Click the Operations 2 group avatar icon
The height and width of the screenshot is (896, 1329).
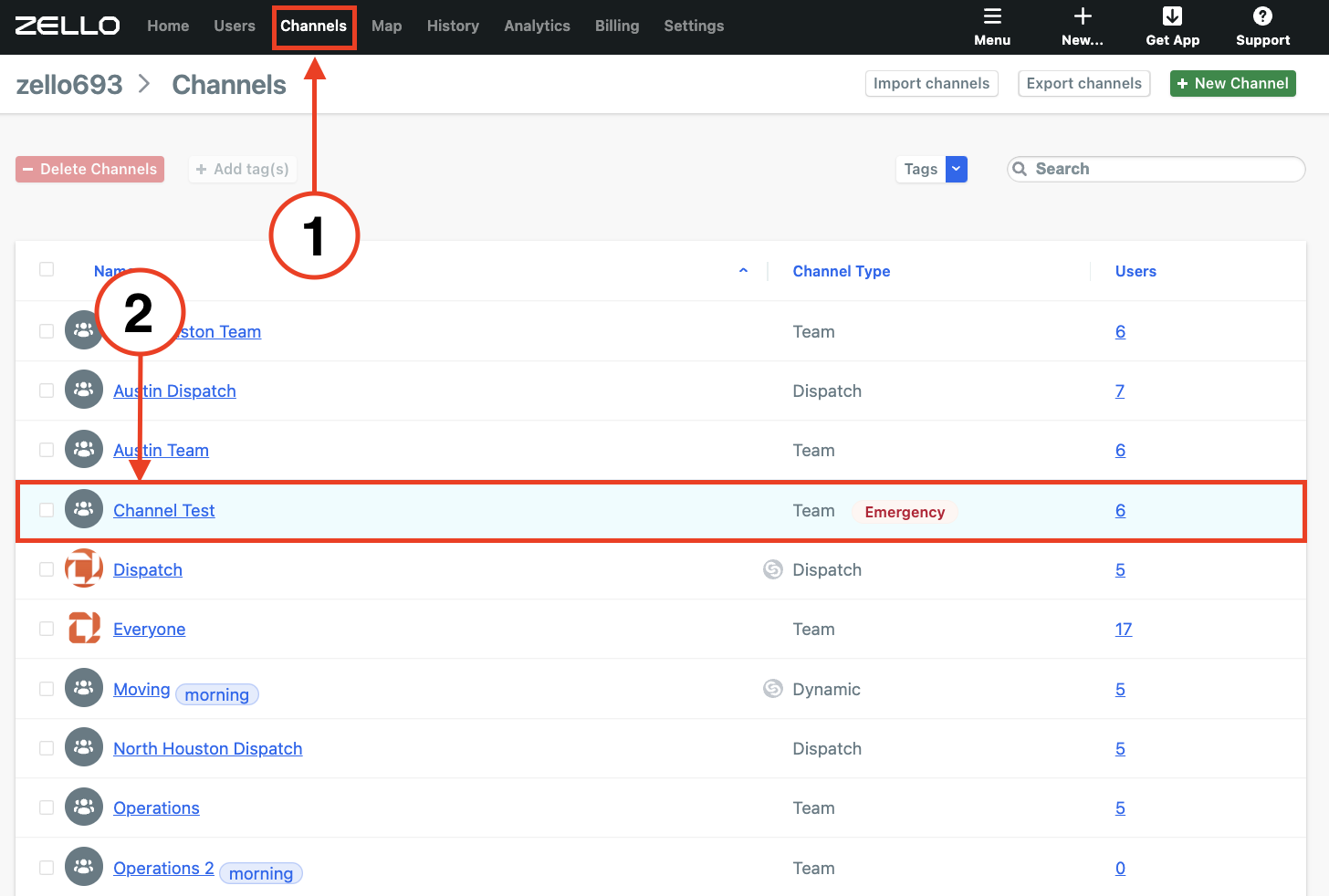84,867
